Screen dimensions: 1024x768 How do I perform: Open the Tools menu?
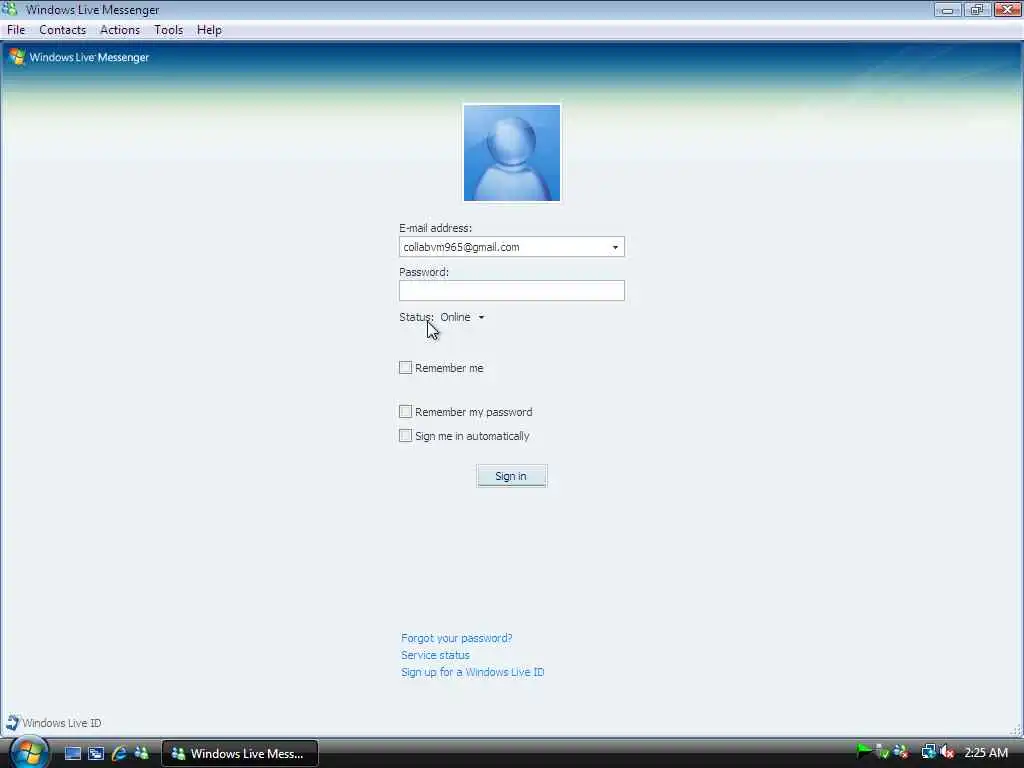[x=168, y=30]
